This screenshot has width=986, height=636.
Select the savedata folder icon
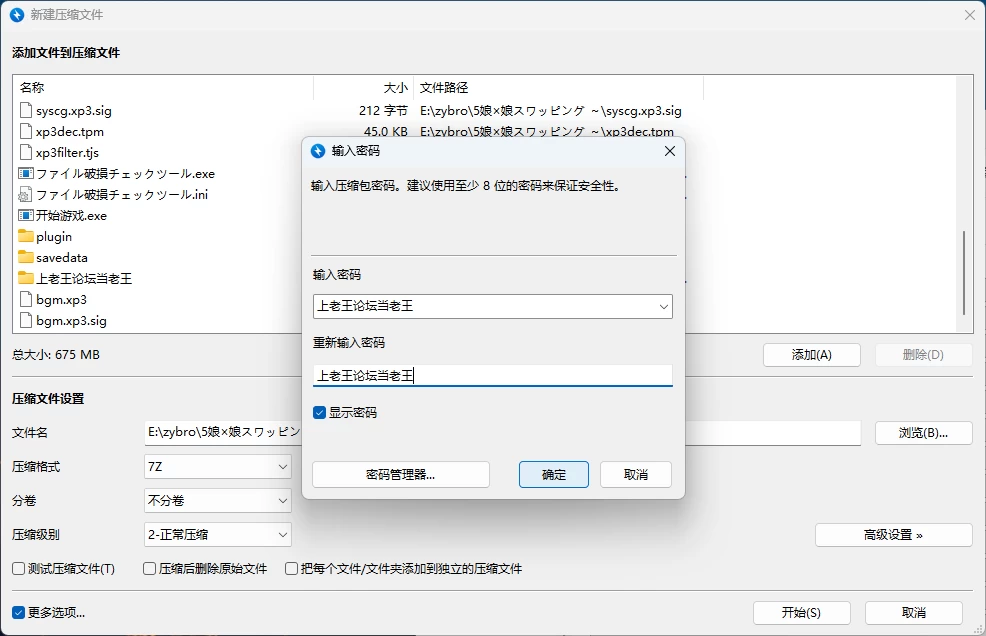tap(26, 257)
